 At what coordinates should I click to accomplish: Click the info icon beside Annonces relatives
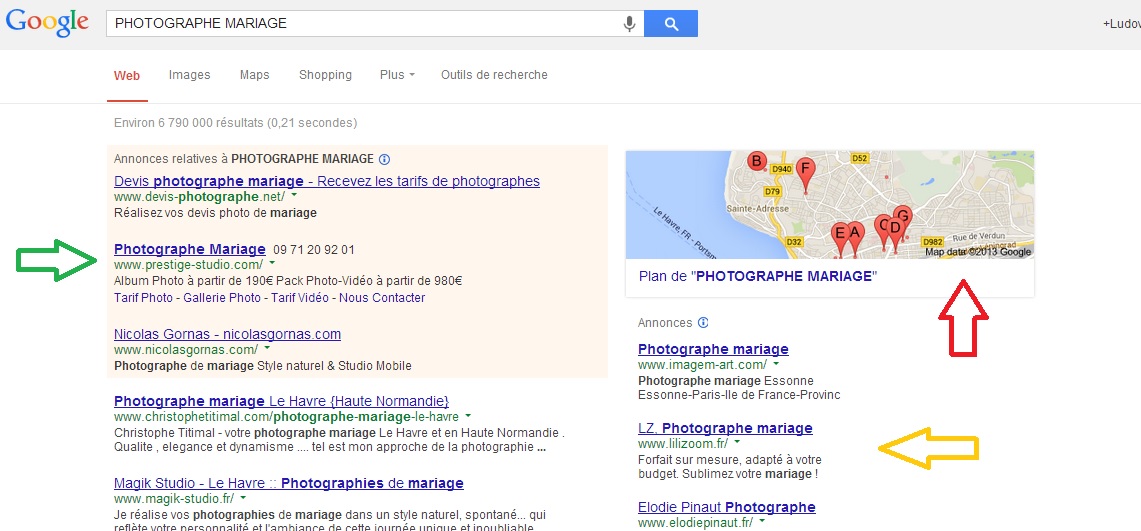385,159
